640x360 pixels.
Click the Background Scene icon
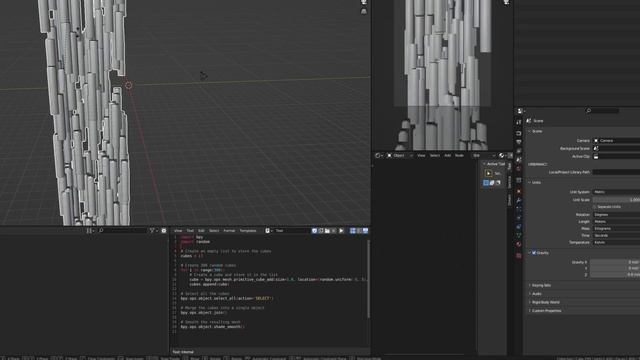point(596,149)
